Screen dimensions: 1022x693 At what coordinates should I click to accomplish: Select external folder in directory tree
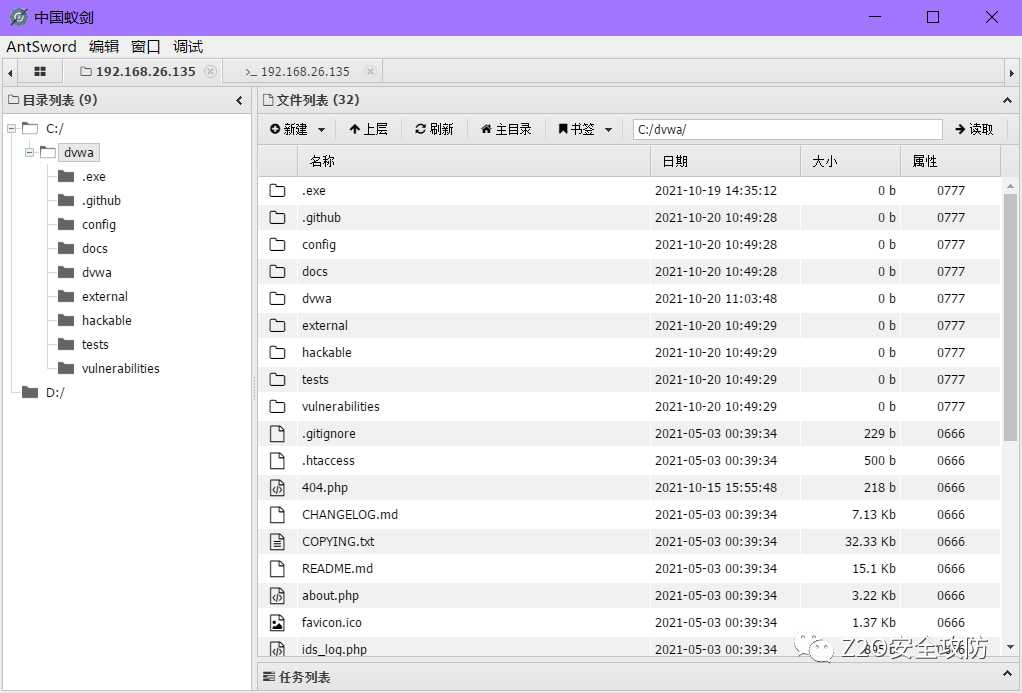click(x=105, y=297)
